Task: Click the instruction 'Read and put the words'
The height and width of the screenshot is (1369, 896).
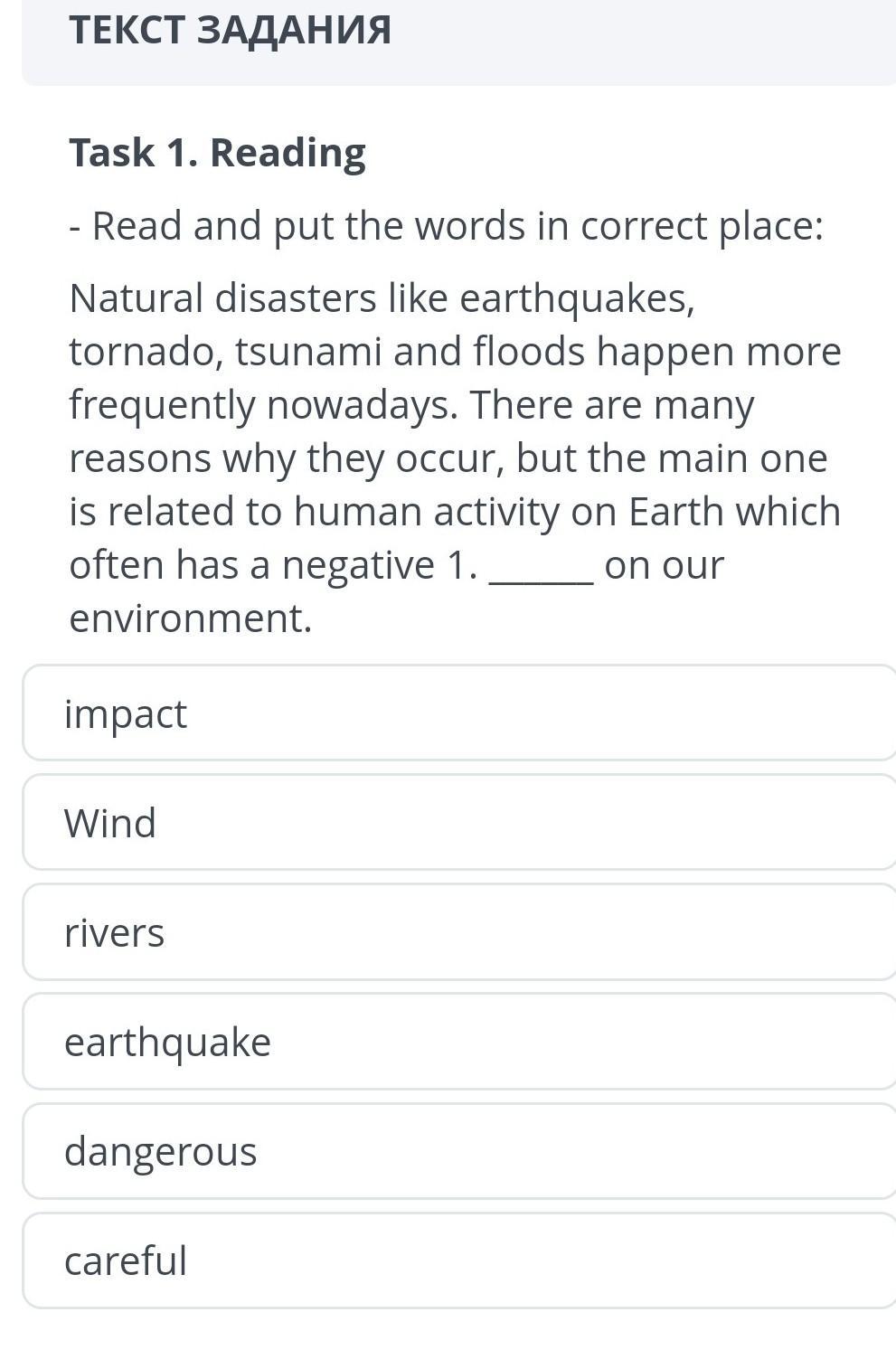Action: (307, 225)
